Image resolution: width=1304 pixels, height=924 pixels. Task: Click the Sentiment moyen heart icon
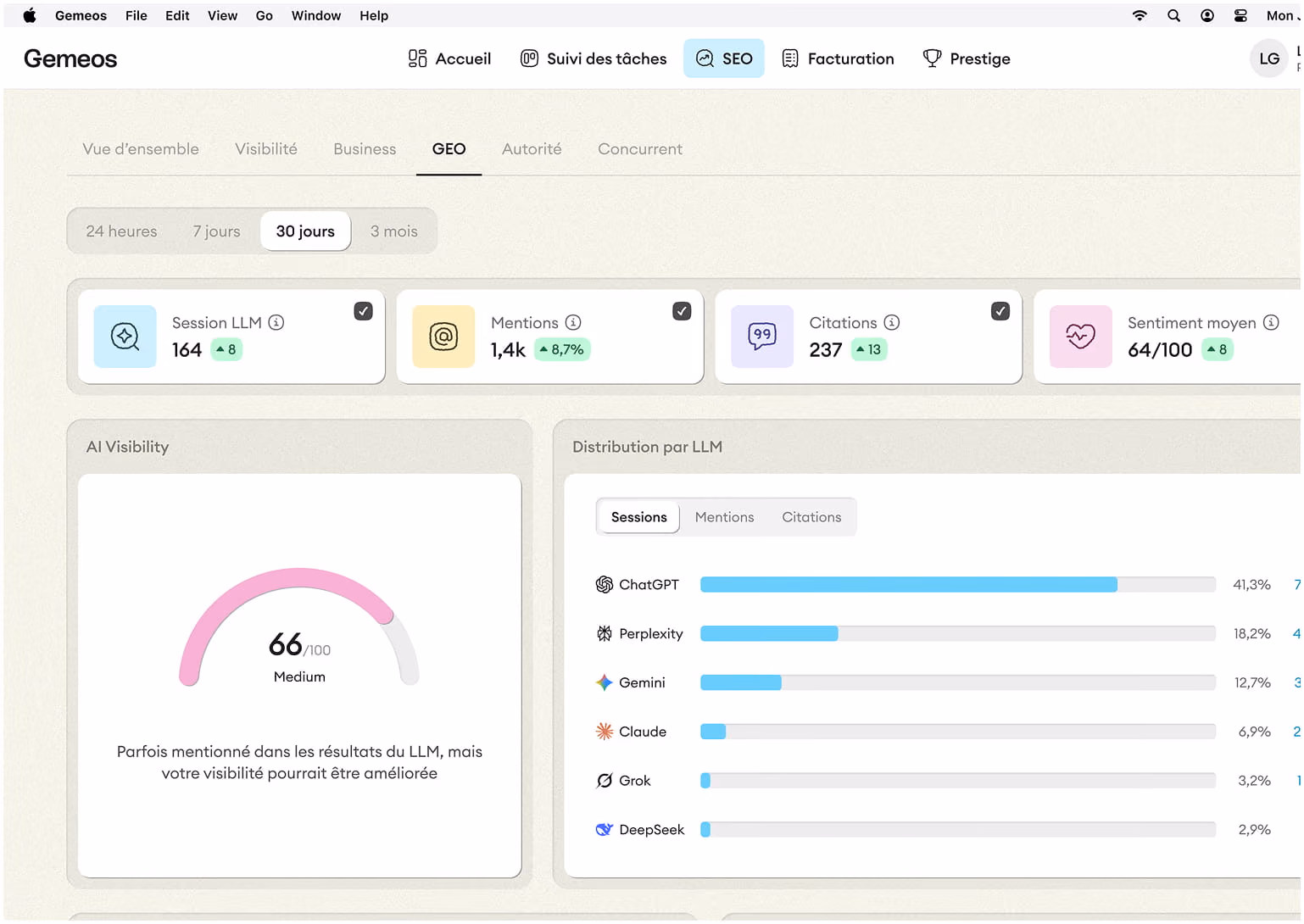tap(1080, 337)
